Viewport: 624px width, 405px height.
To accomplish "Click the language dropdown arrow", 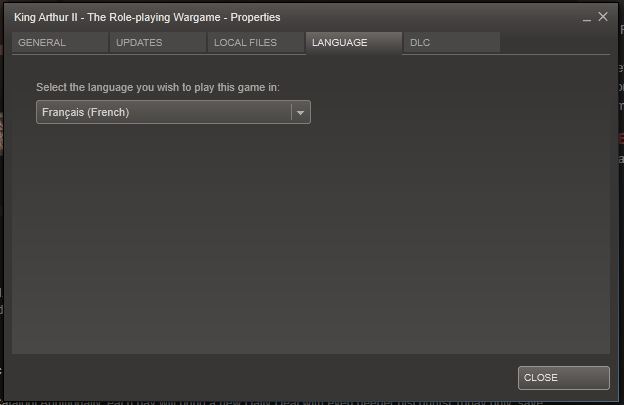I will click(301, 113).
